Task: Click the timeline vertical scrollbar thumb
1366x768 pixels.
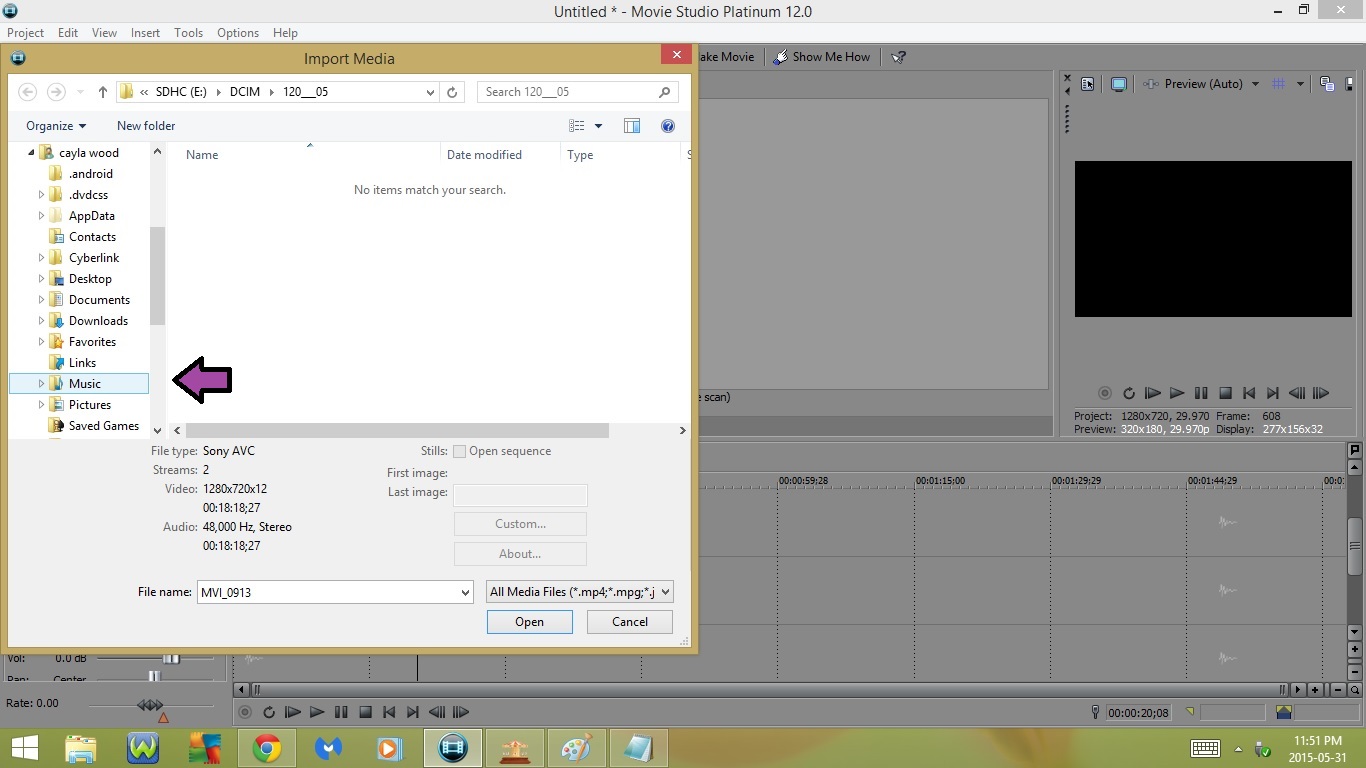Action: click(x=1355, y=546)
